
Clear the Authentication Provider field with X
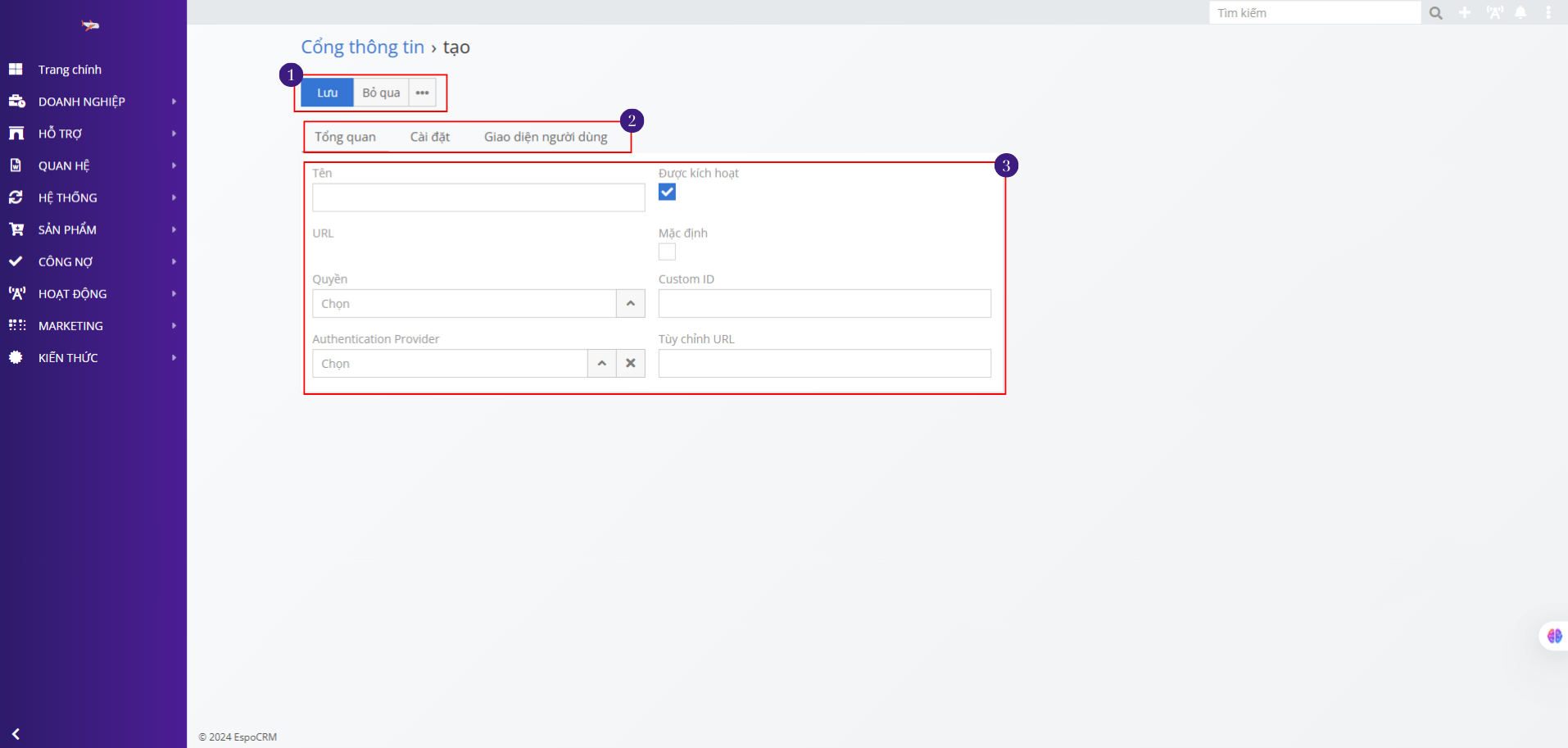coord(631,364)
